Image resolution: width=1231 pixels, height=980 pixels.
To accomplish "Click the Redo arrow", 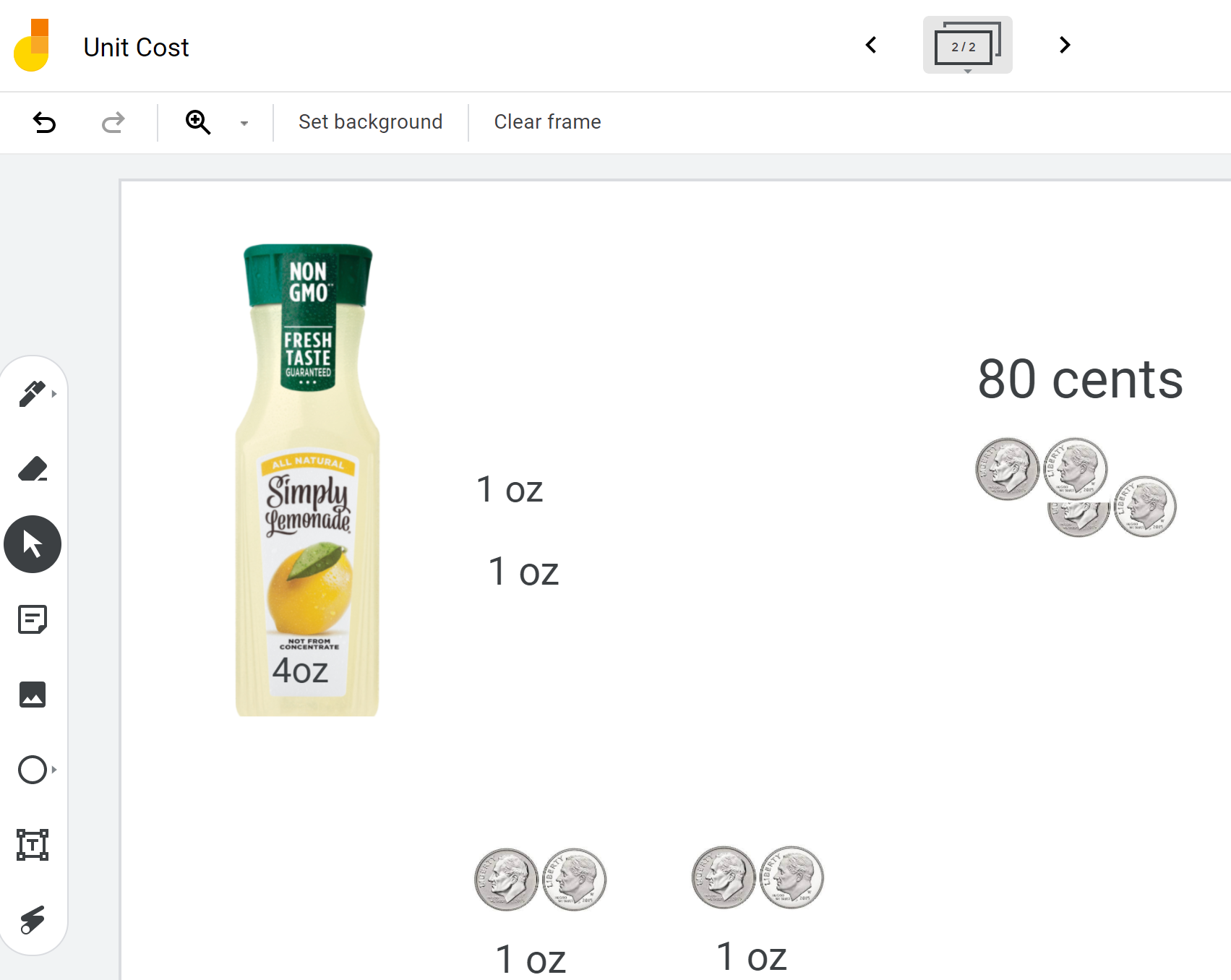I will pyautogui.click(x=113, y=122).
